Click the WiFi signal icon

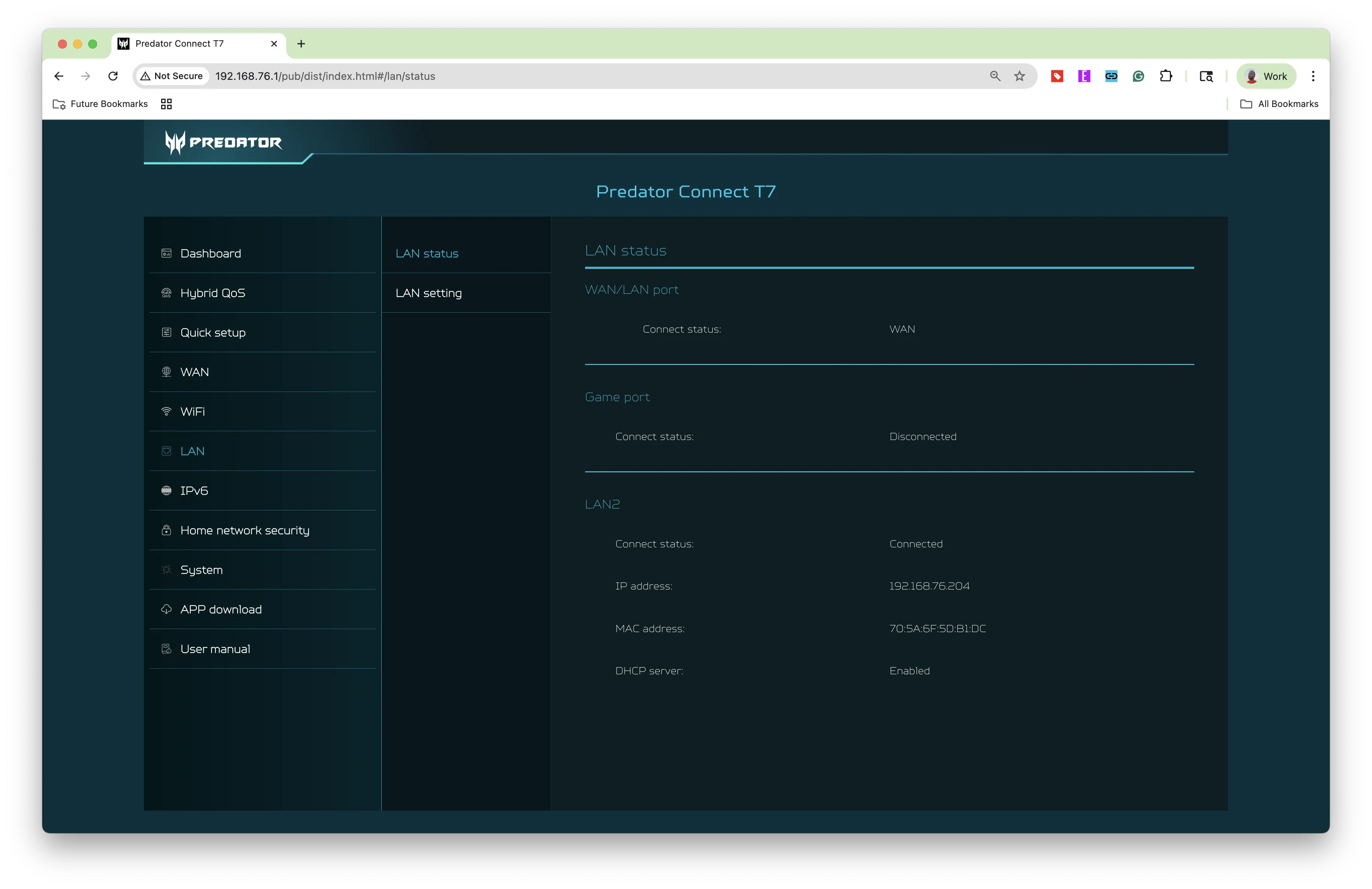166,411
